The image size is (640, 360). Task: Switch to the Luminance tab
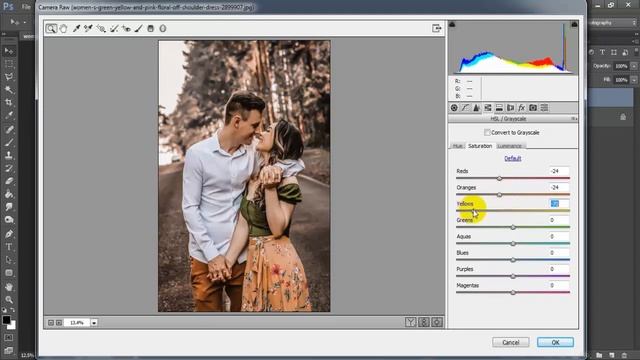pyautogui.click(x=509, y=146)
